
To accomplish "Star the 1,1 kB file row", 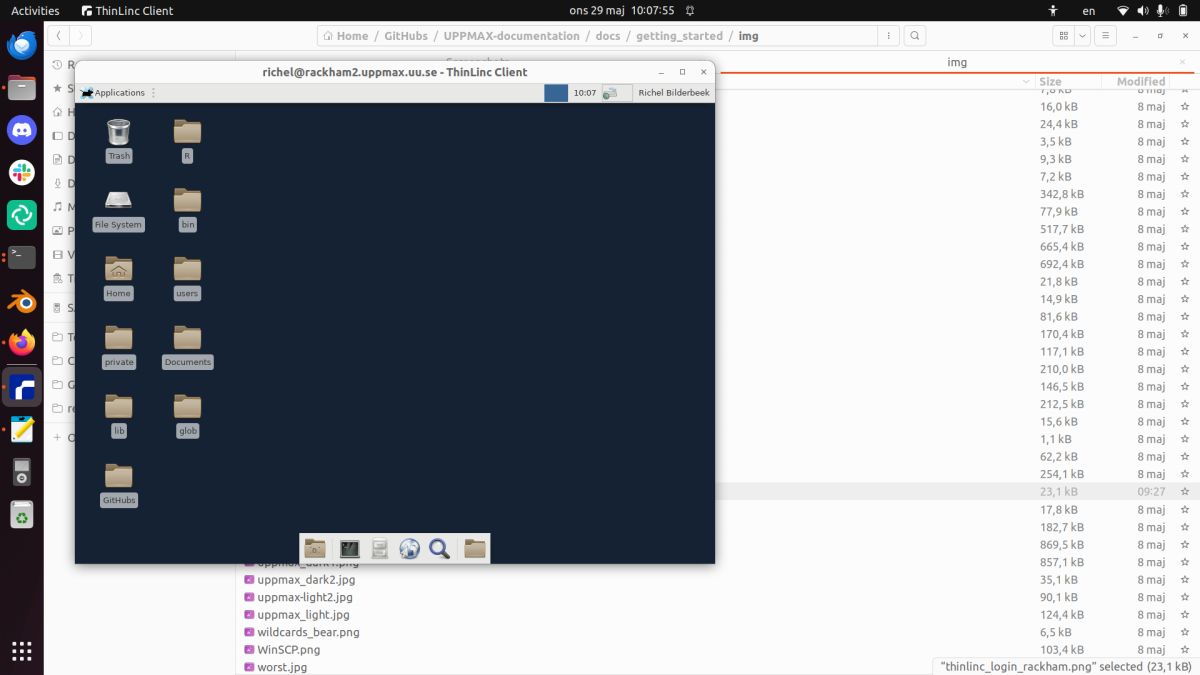I will pos(1184,439).
